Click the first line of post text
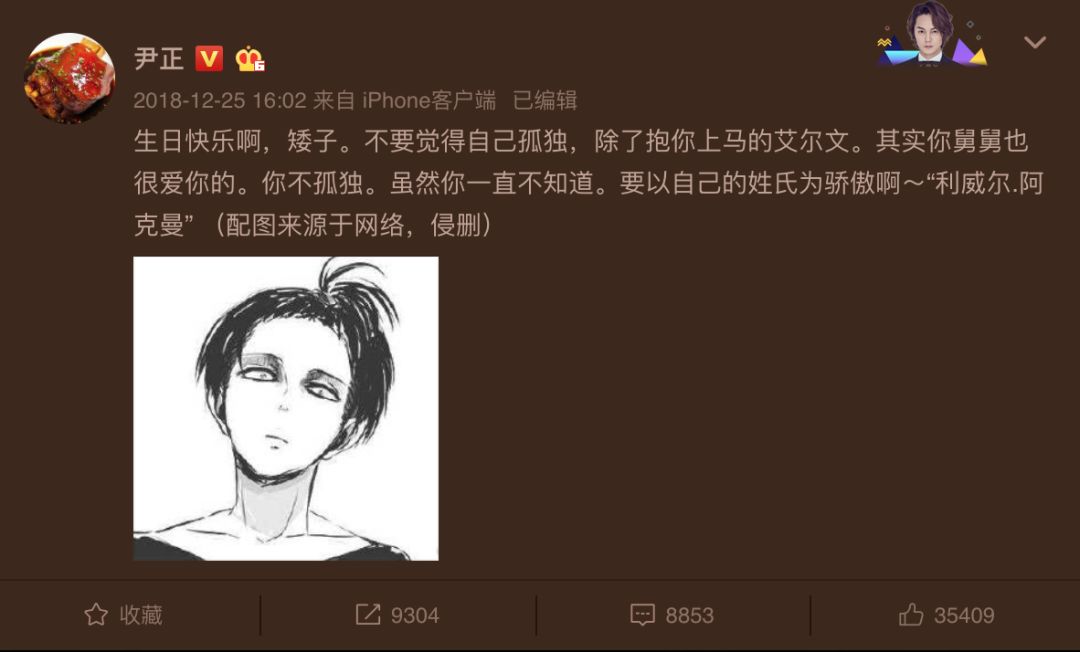 tap(581, 141)
